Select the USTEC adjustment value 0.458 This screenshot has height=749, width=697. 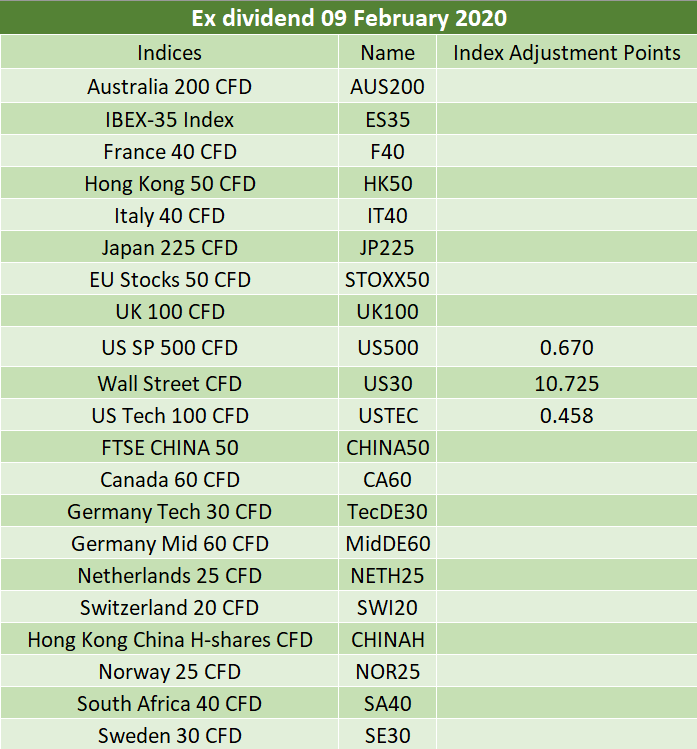[567, 416]
